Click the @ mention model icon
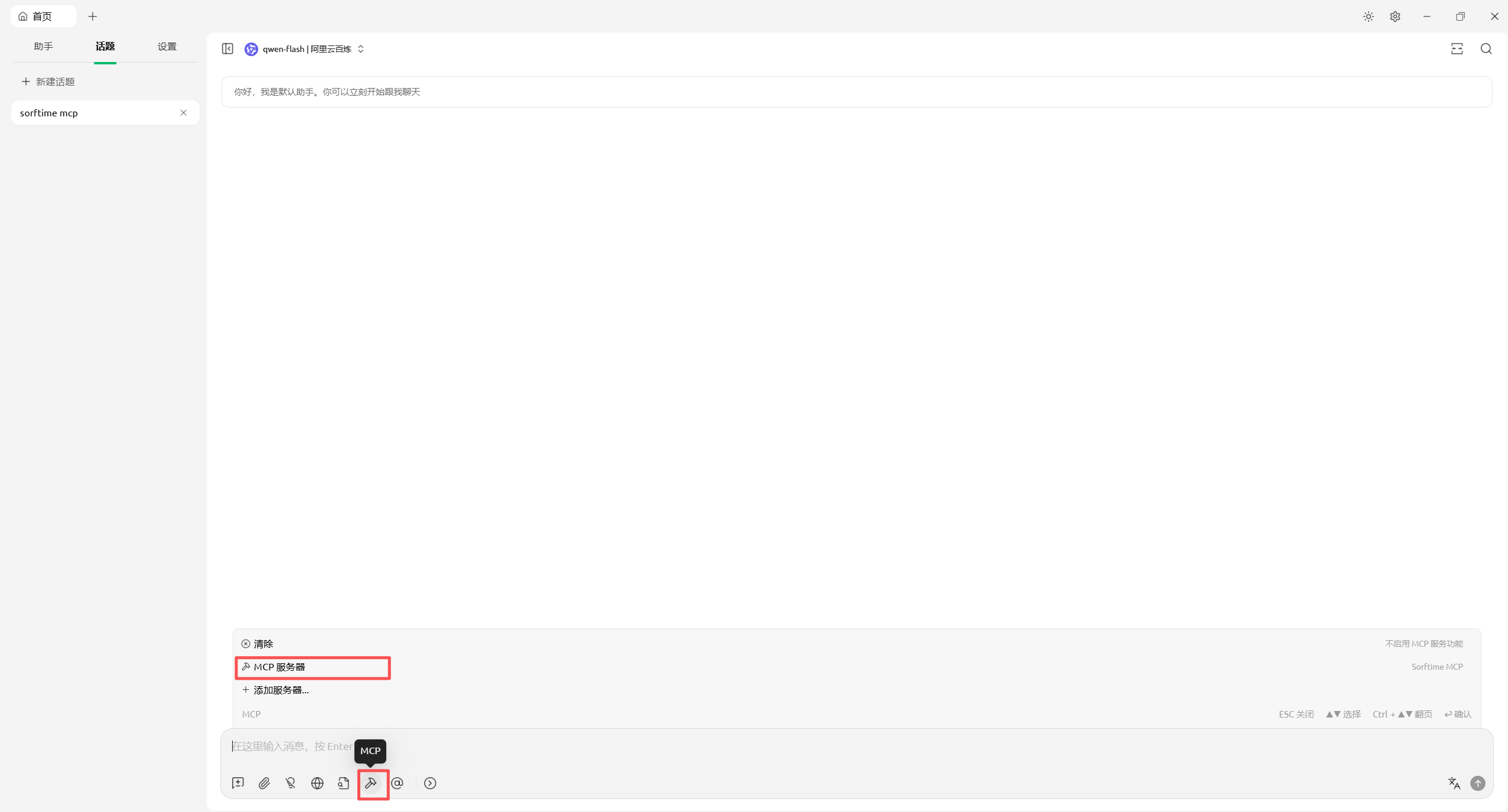 point(398,783)
